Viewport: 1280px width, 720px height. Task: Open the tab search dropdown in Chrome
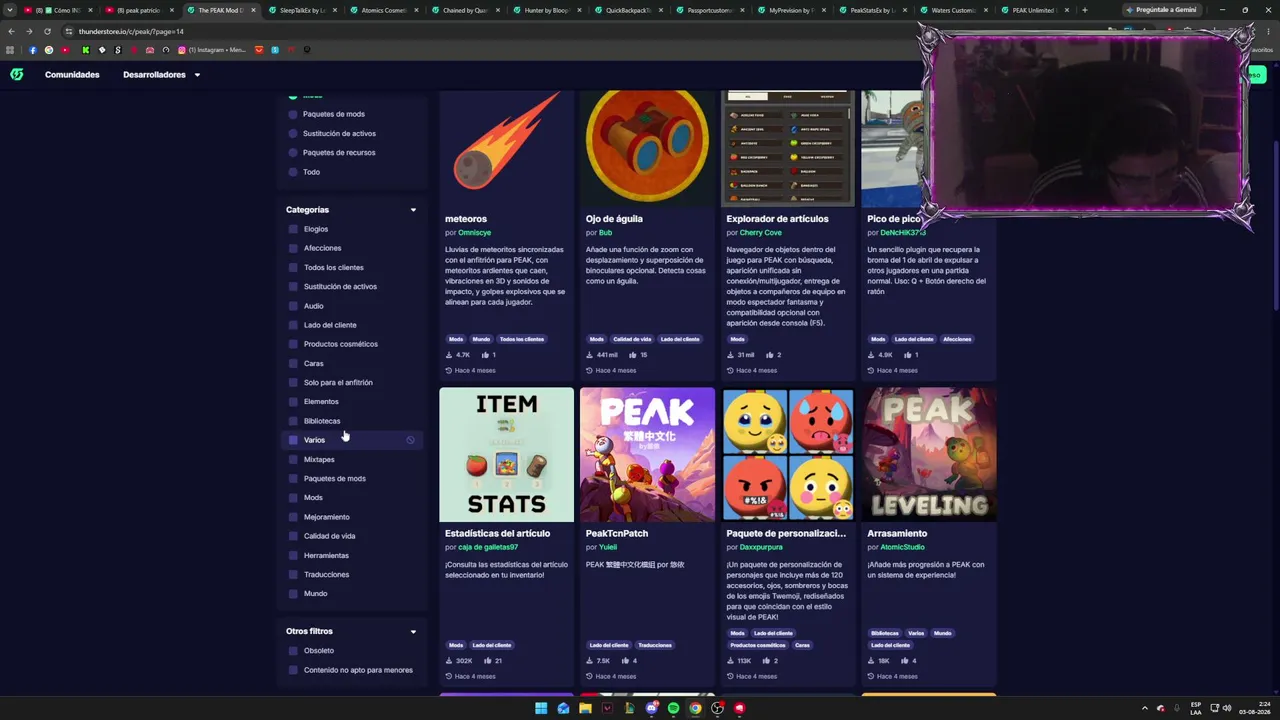coord(10,10)
